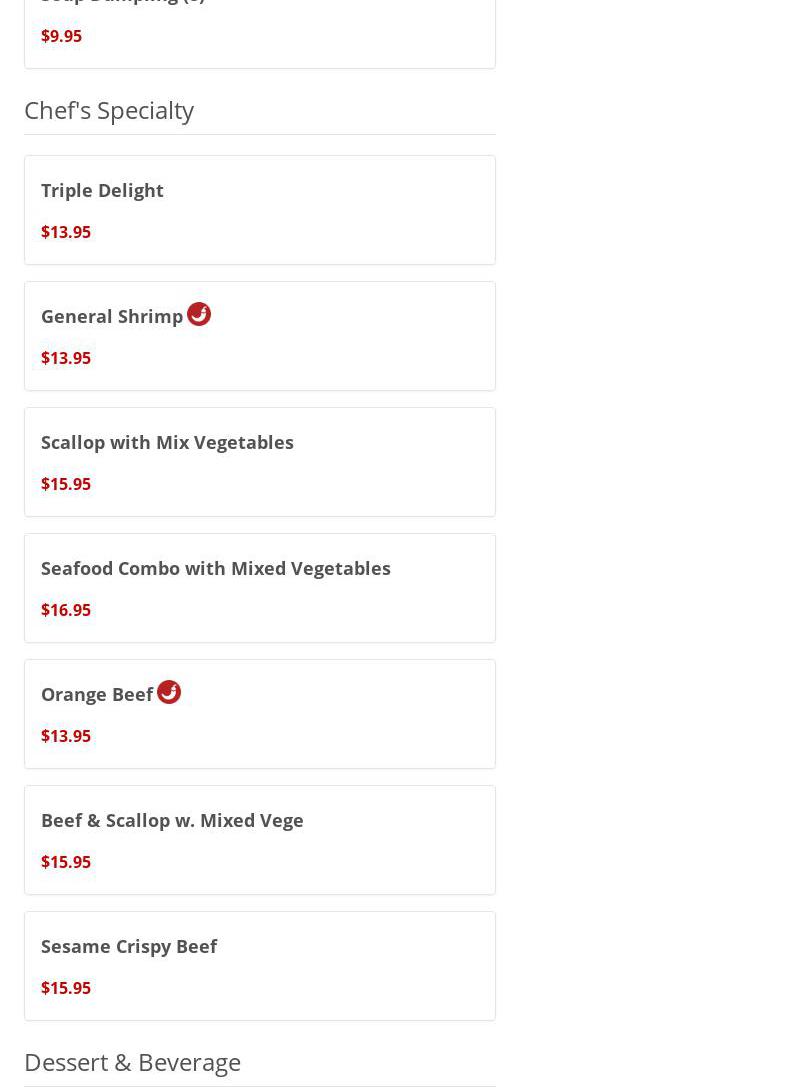Open the Sesame Crispy Beef item
The width and height of the screenshot is (785, 1090).
tap(129, 946)
